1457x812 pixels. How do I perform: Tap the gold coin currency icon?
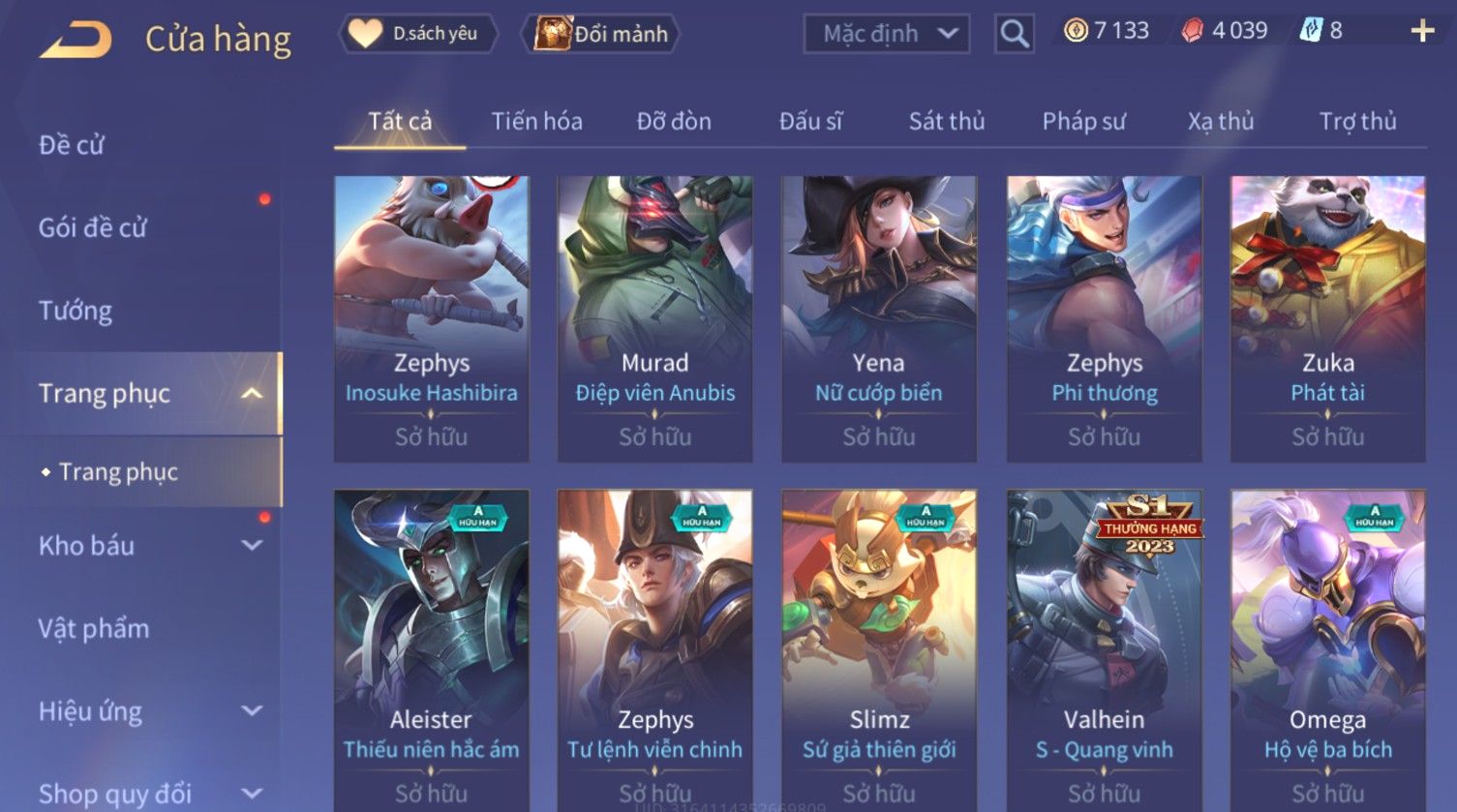[x=1076, y=31]
